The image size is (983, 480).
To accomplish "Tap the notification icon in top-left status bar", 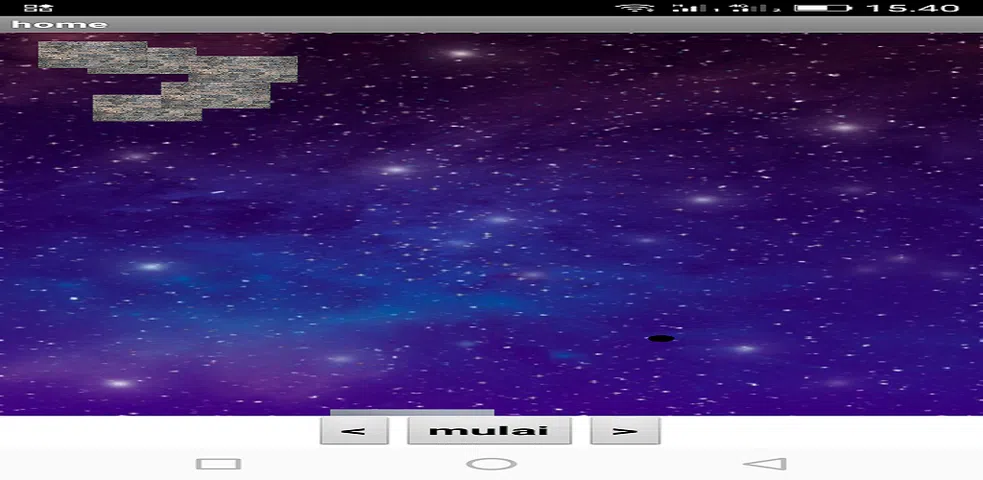I will pyautogui.click(x=39, y=8).
